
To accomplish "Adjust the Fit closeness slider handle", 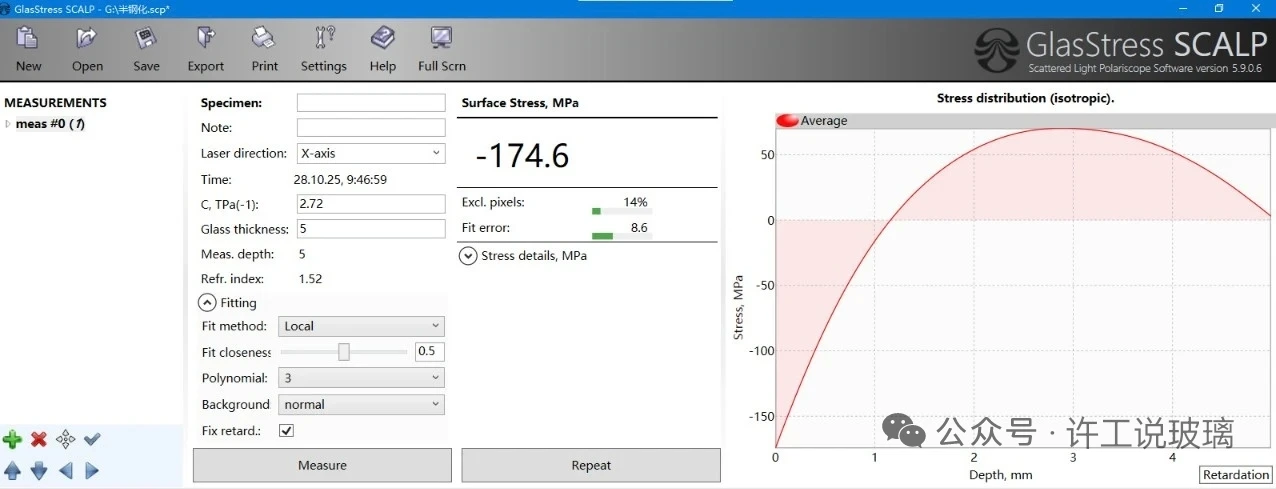I will click(x=344, y=352).
